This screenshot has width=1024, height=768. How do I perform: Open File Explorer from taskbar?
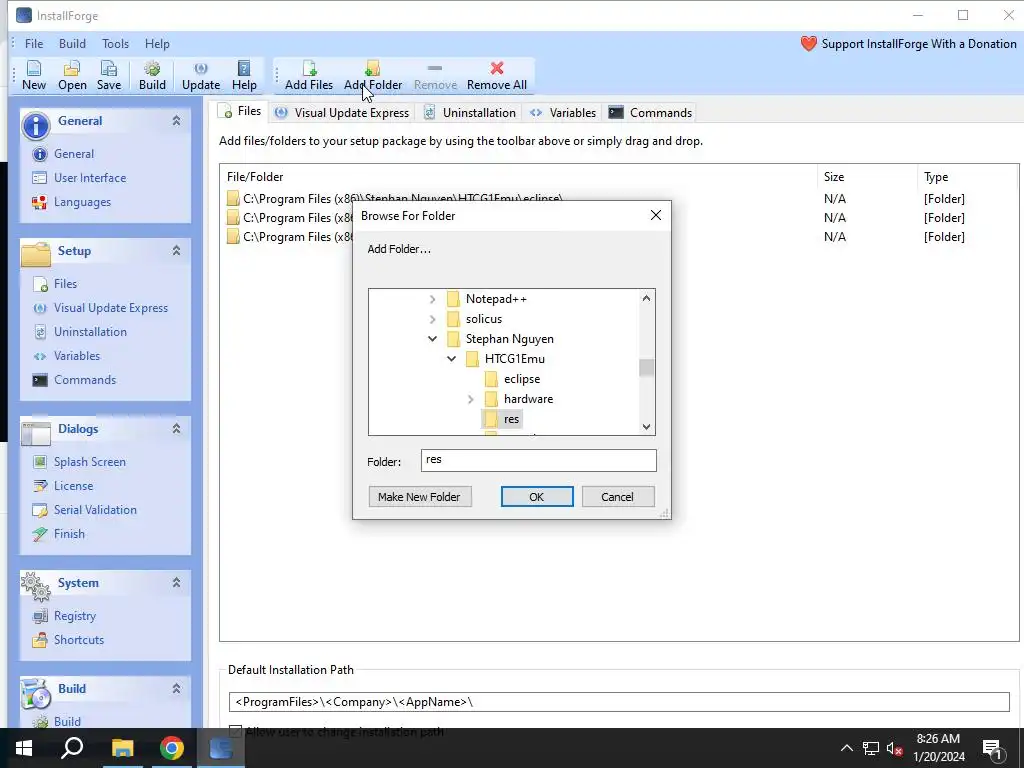[122, 748]
